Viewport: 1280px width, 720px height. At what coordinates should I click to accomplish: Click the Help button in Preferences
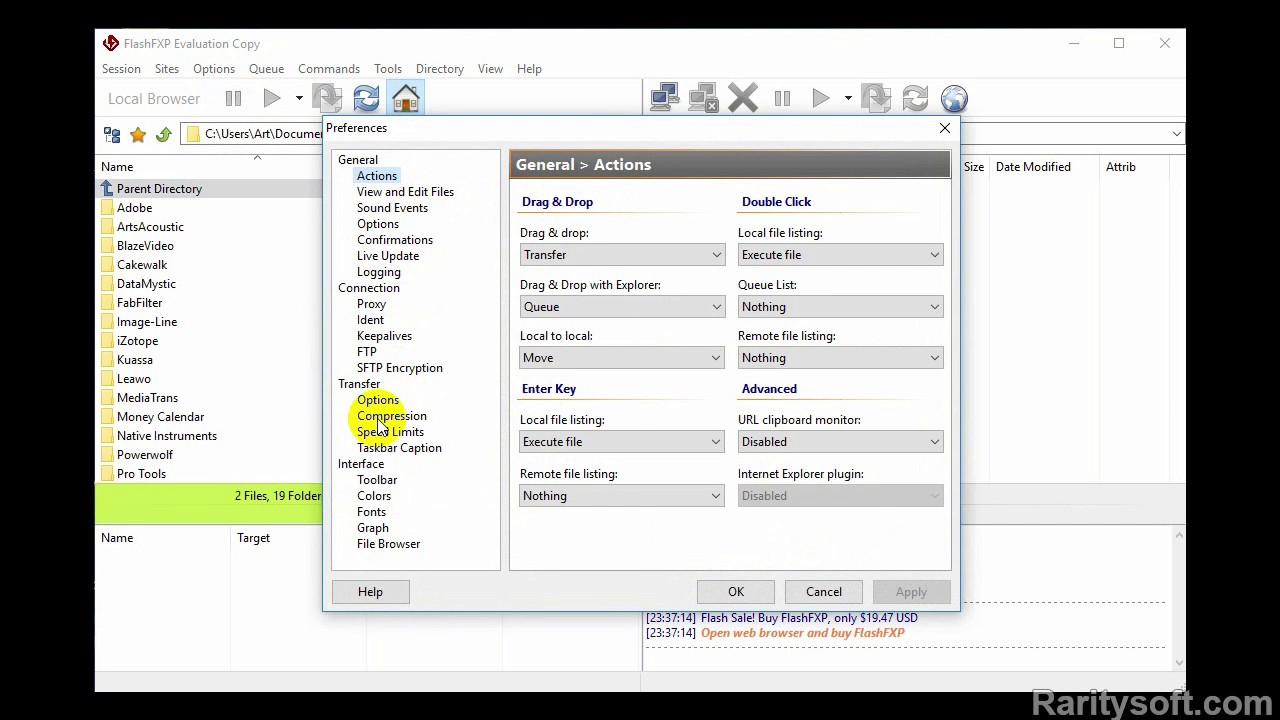(370, 592)
